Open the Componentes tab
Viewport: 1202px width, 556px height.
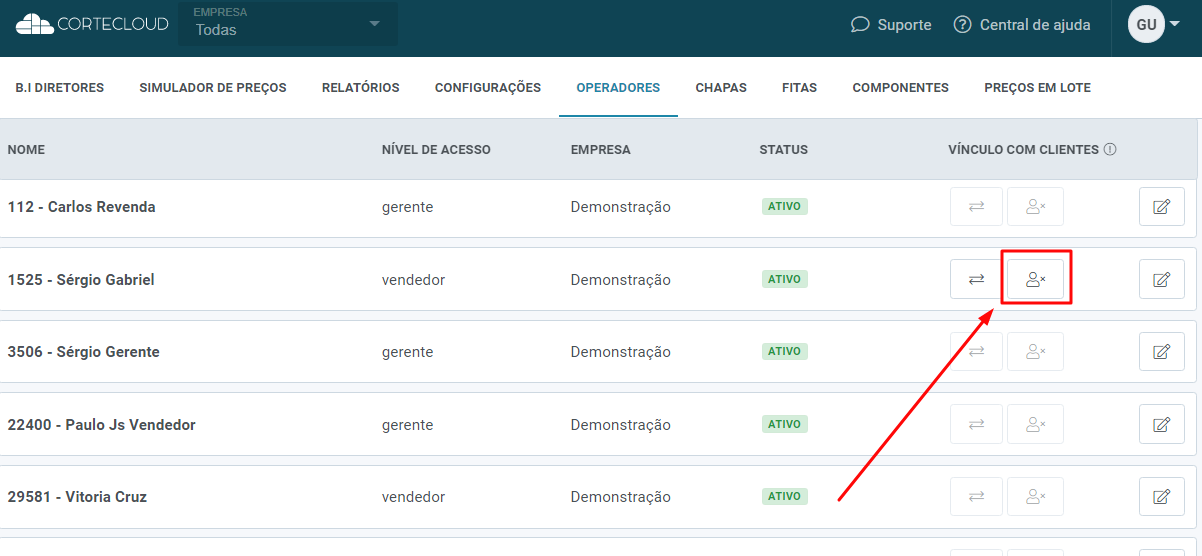(x=900, y=88)
